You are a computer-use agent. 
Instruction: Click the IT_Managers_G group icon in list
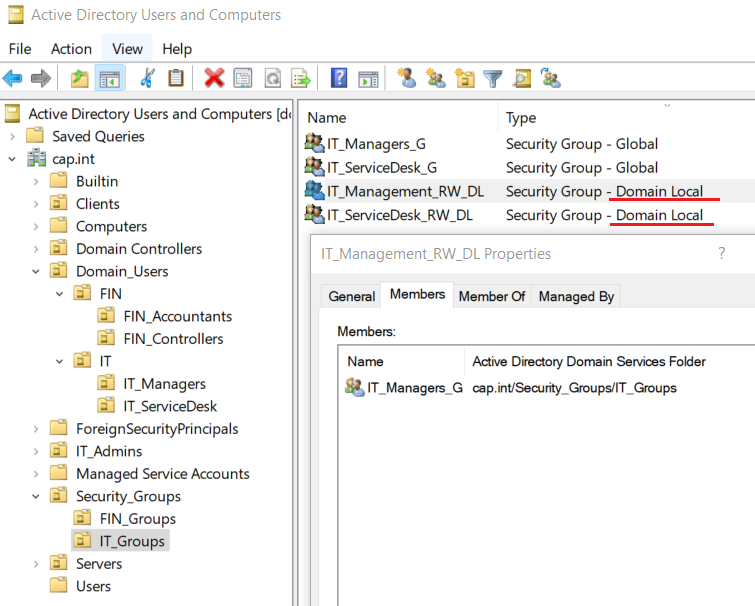coord(314,143)
